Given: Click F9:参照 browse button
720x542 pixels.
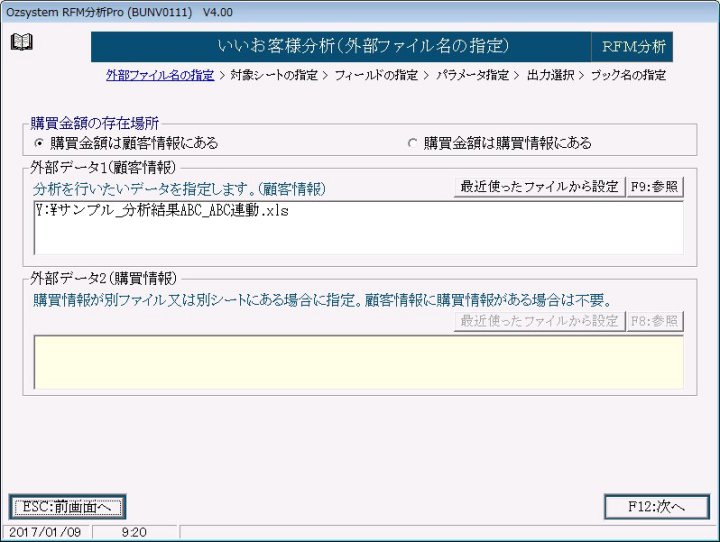Looking at the screenshot, I should (x=655, y=187).
